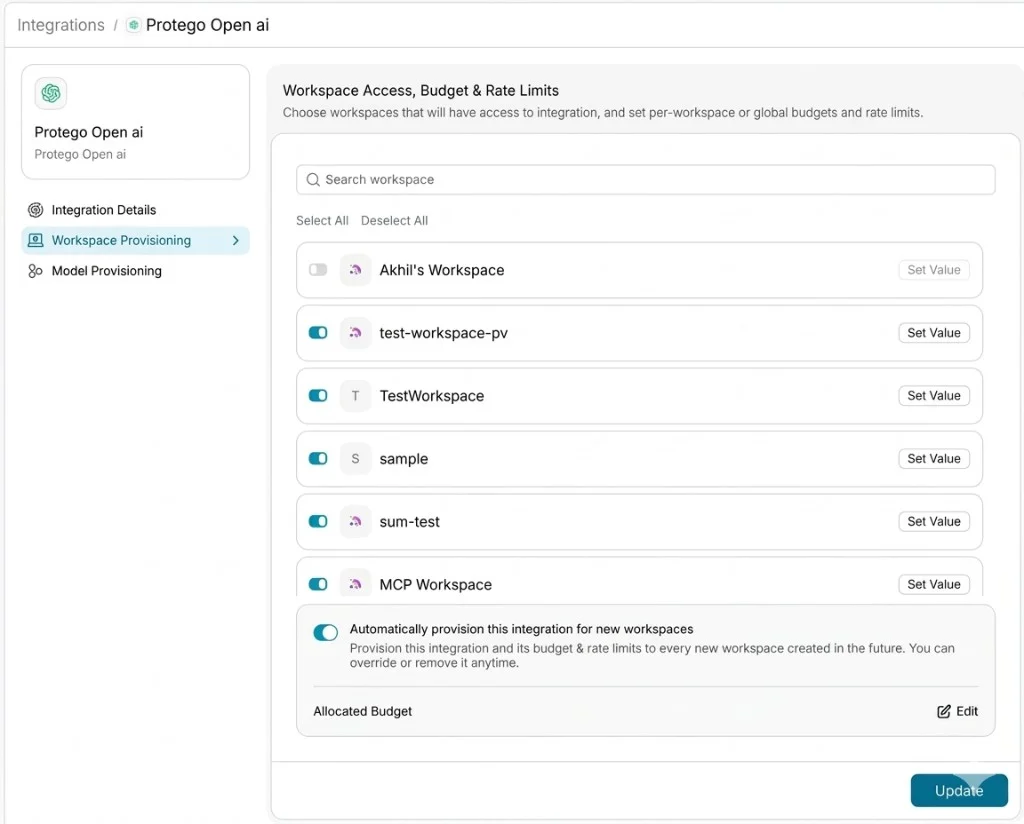
Task: Set Value for MCP Workspace
Action: [934, 584]
